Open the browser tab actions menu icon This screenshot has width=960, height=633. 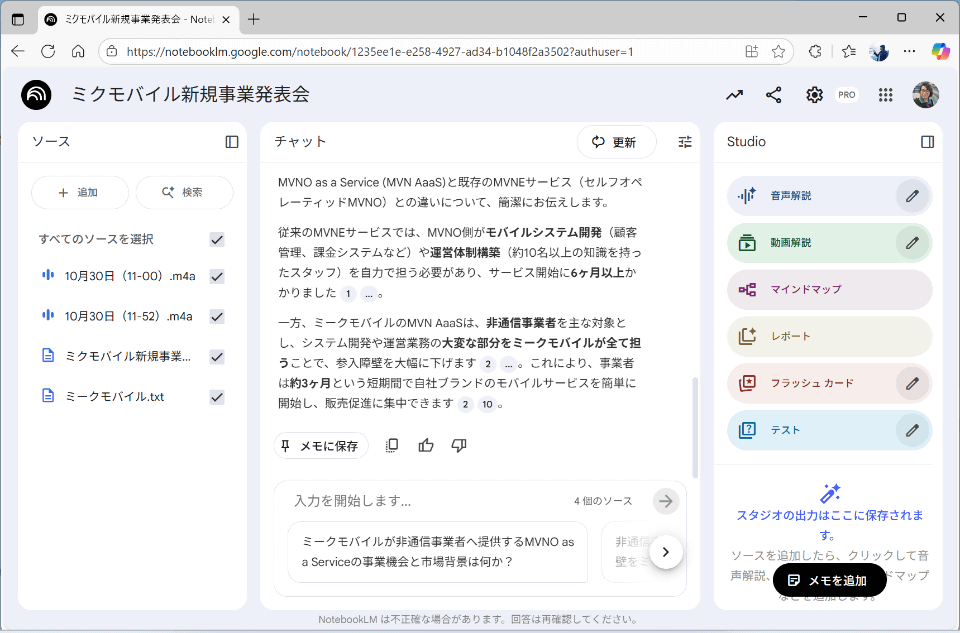[18, 20]
